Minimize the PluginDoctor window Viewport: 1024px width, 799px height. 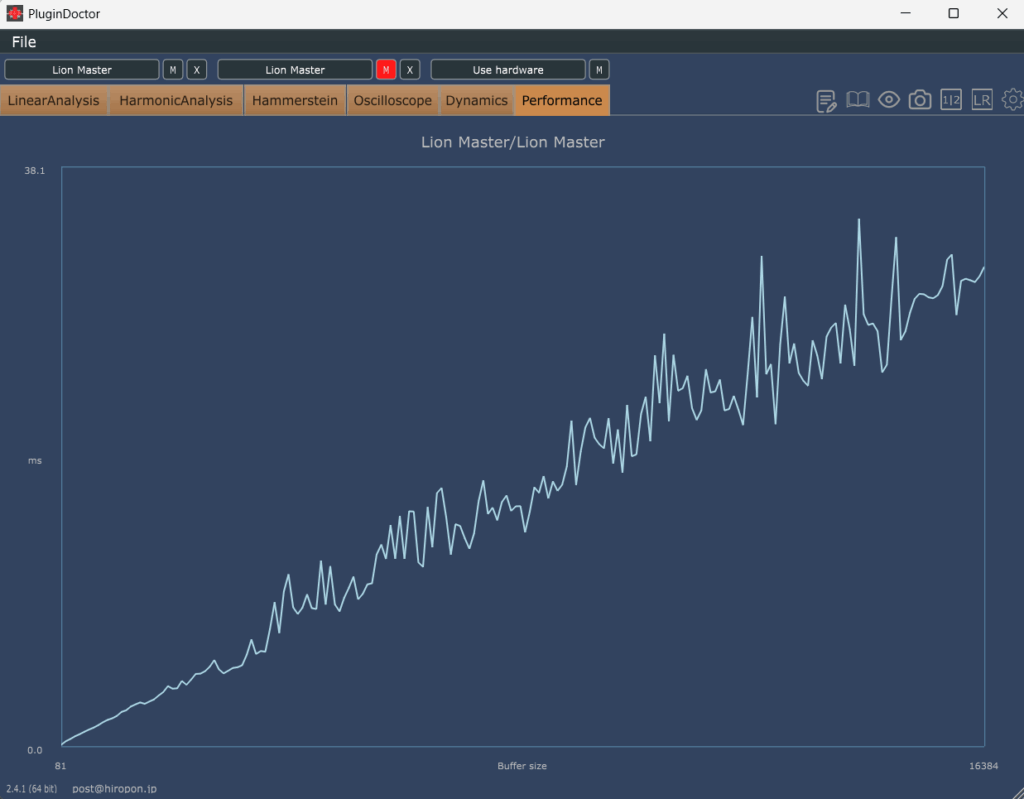905,13
